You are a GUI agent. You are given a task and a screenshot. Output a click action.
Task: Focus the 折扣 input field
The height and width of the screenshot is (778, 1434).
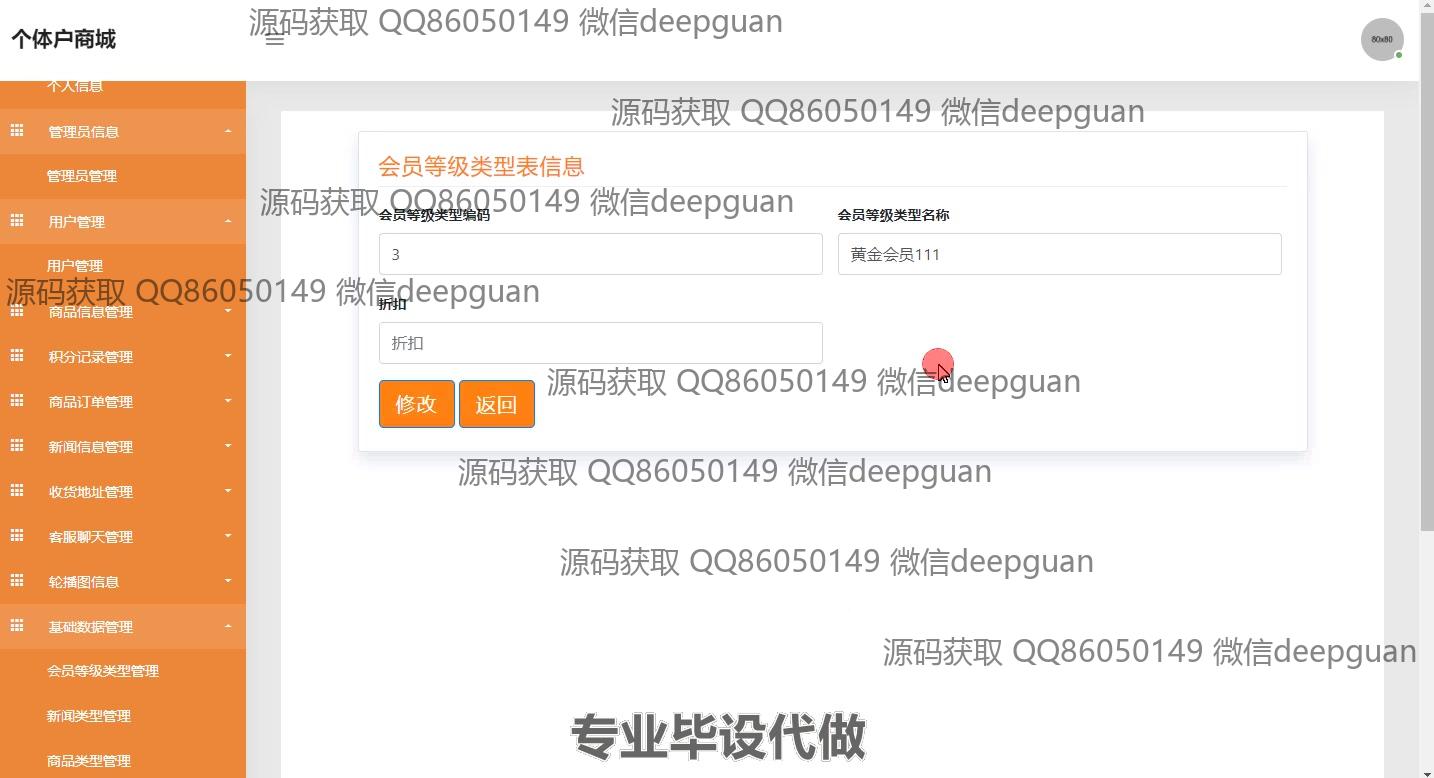[x=601, y=343]
